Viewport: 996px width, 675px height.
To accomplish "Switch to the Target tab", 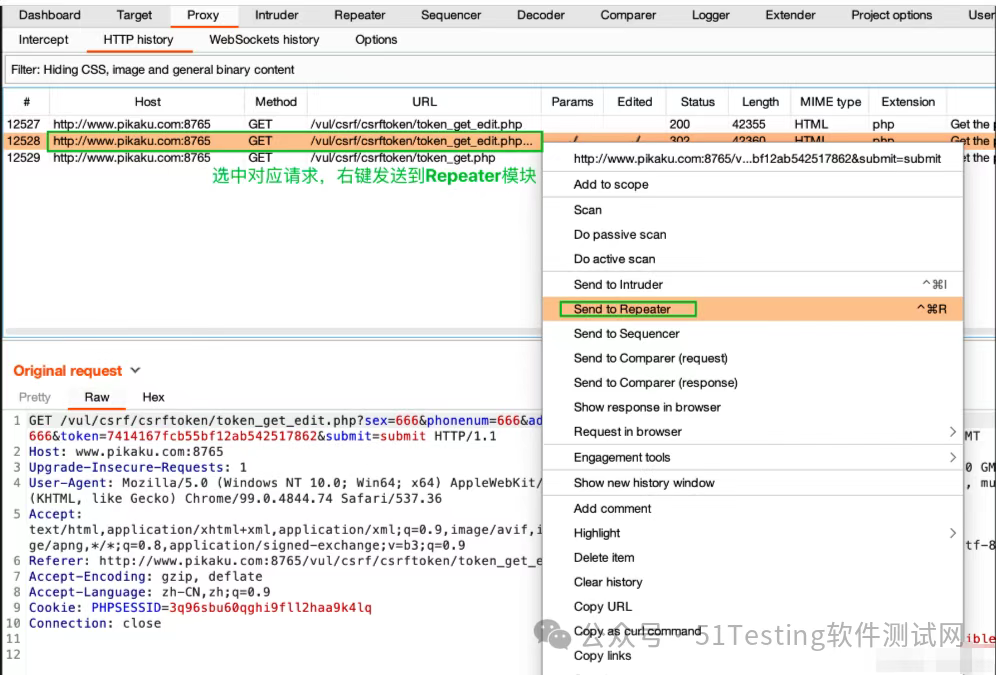I will 134,15.
